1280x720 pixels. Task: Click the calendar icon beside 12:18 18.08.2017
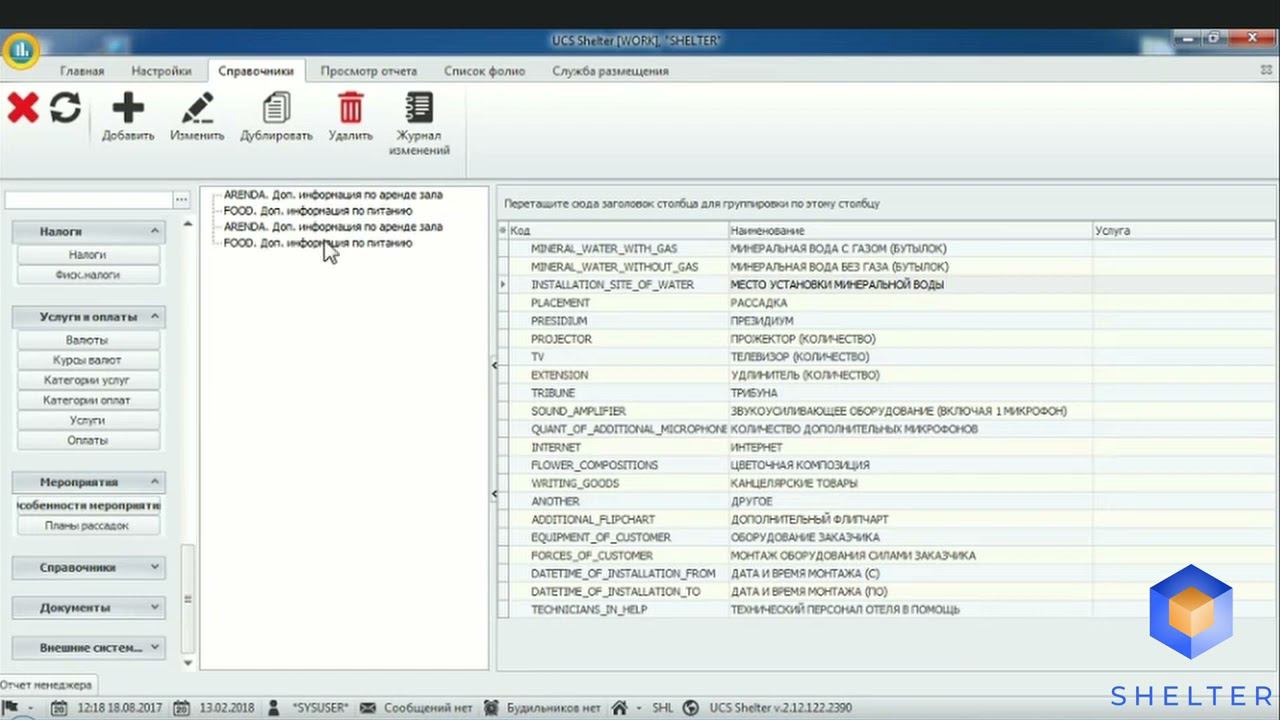point(59,707)
